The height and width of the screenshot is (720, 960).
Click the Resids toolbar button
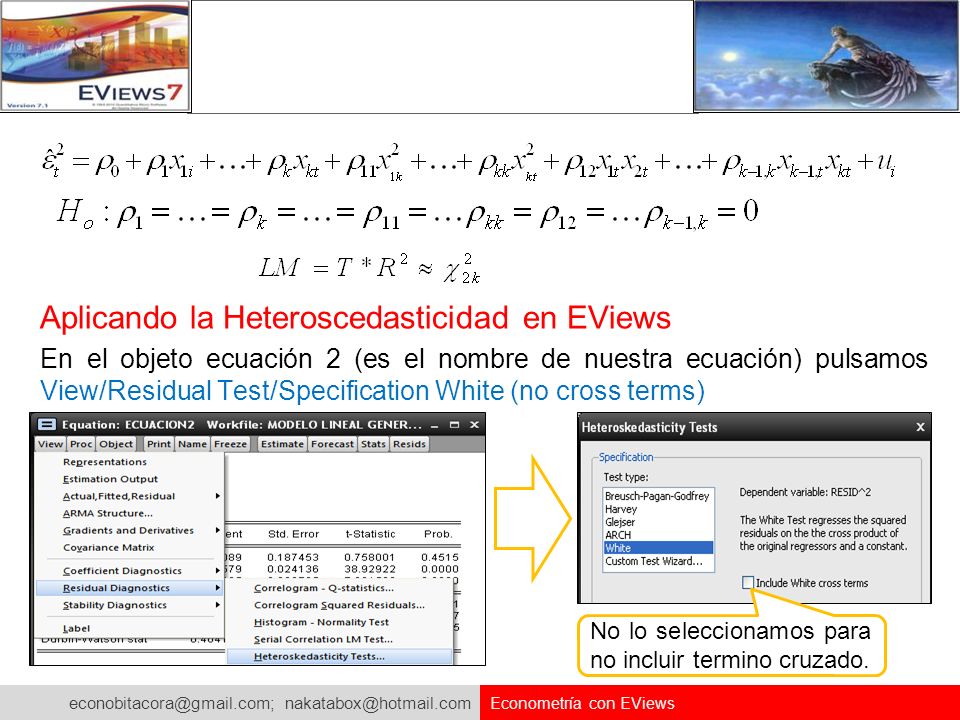(410, 444)
